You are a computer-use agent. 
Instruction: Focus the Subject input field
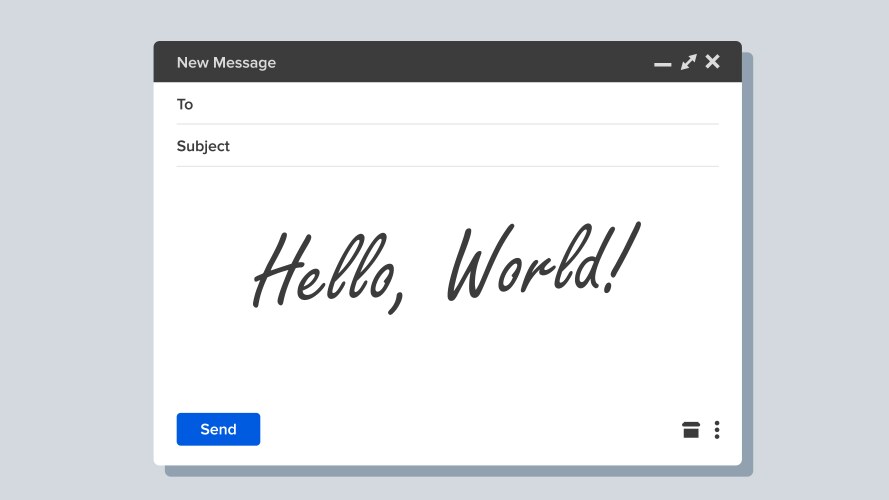point(470,146)
